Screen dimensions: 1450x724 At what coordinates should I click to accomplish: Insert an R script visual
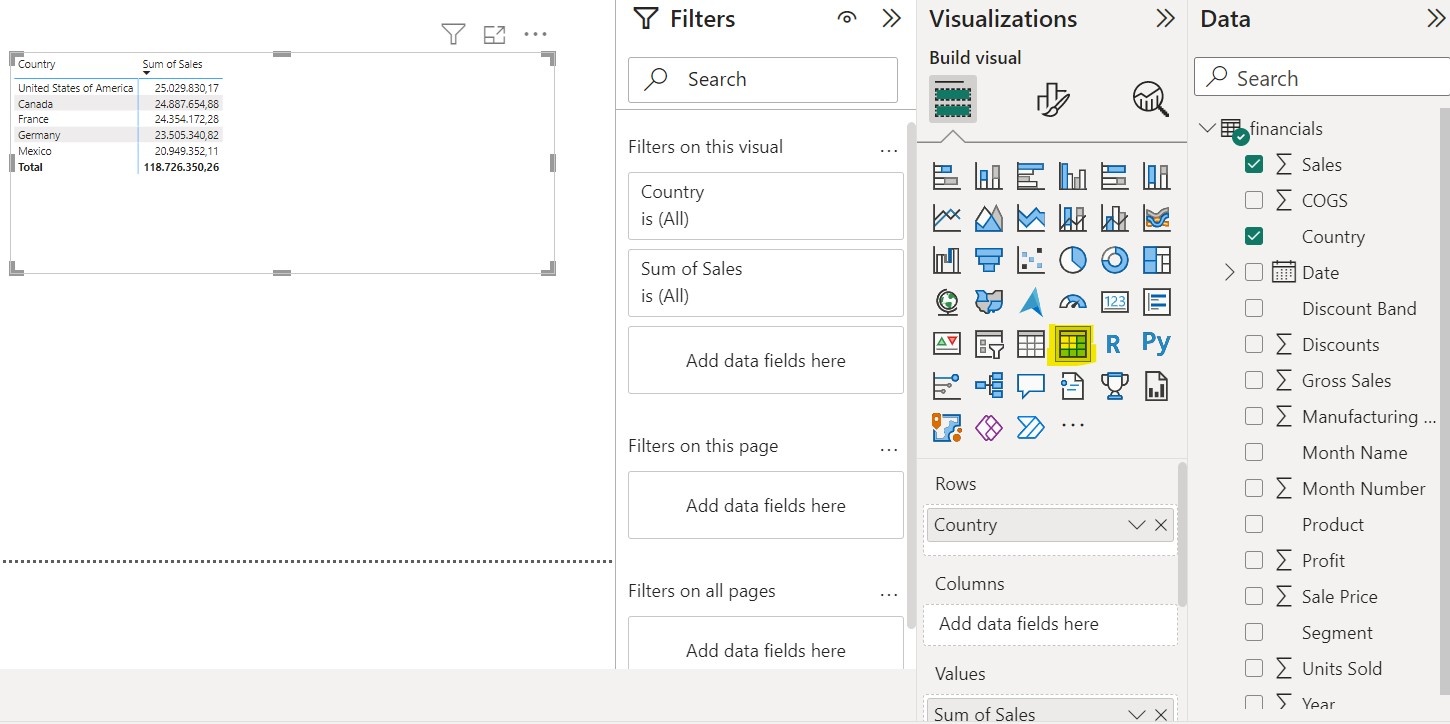tap(1114, 343)
